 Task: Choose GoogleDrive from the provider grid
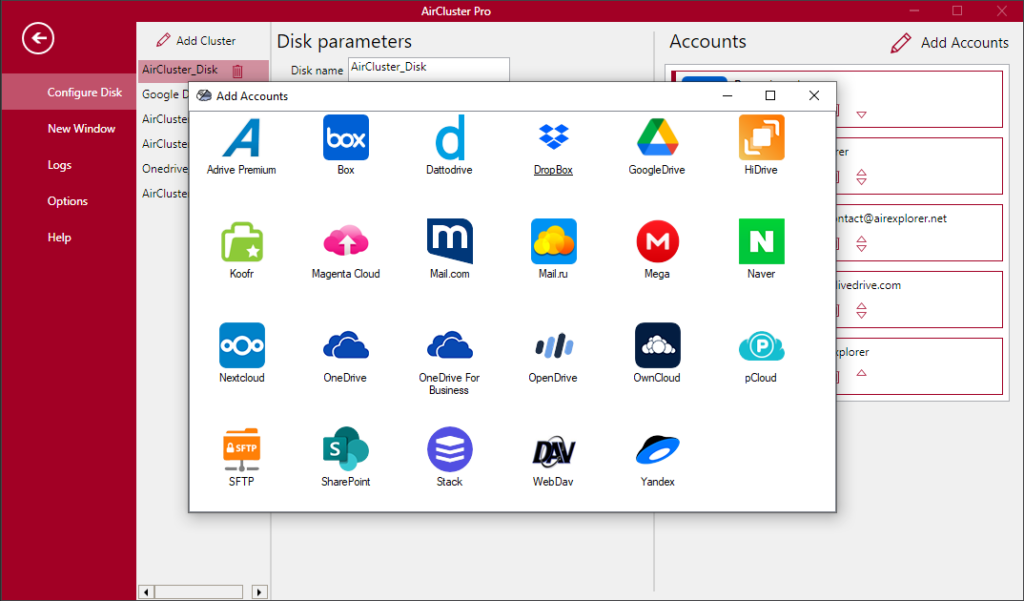[x=657, y=145]
